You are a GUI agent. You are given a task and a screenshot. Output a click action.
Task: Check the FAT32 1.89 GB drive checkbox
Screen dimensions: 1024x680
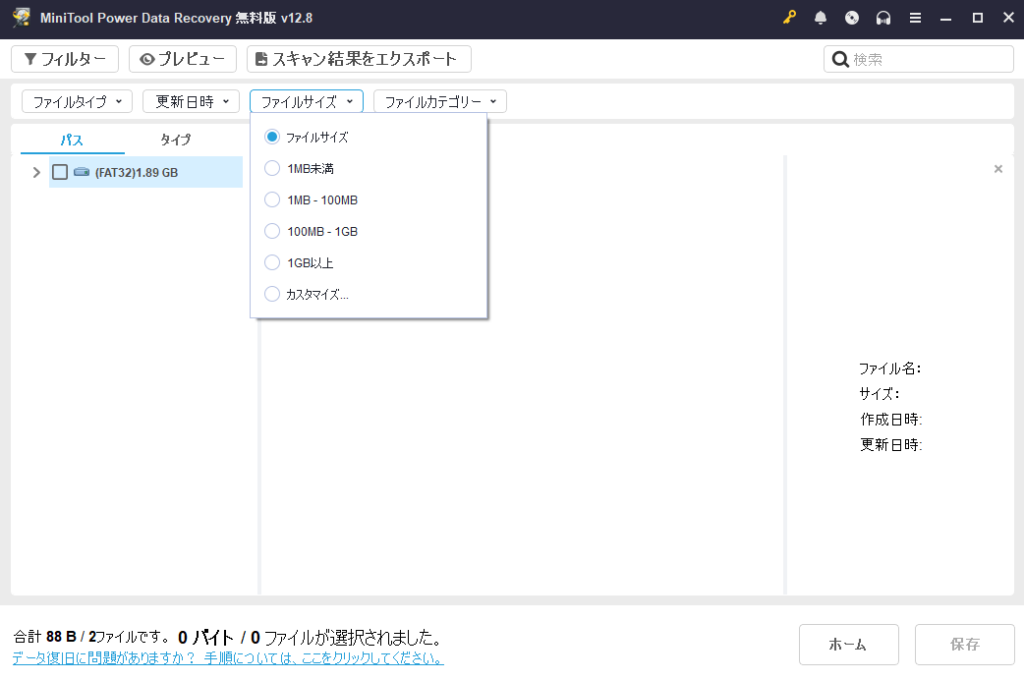click(60, 172)
